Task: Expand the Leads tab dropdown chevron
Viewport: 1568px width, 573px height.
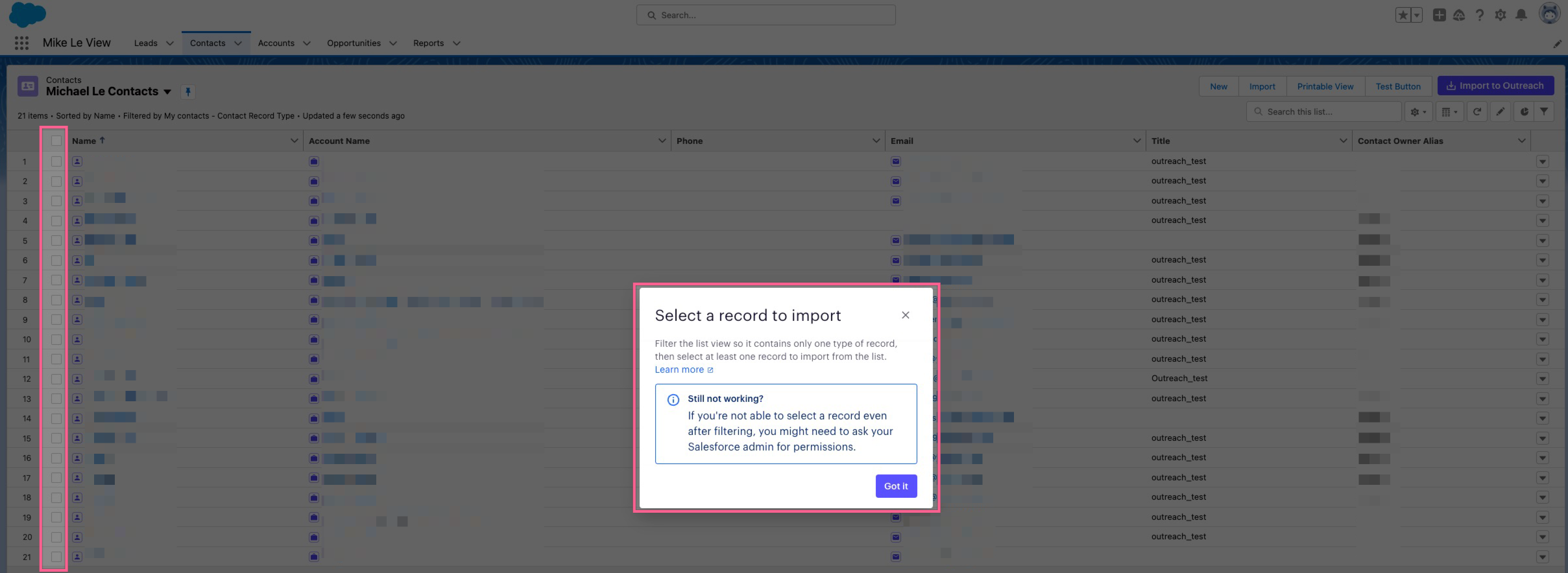Action: point(170,43)
